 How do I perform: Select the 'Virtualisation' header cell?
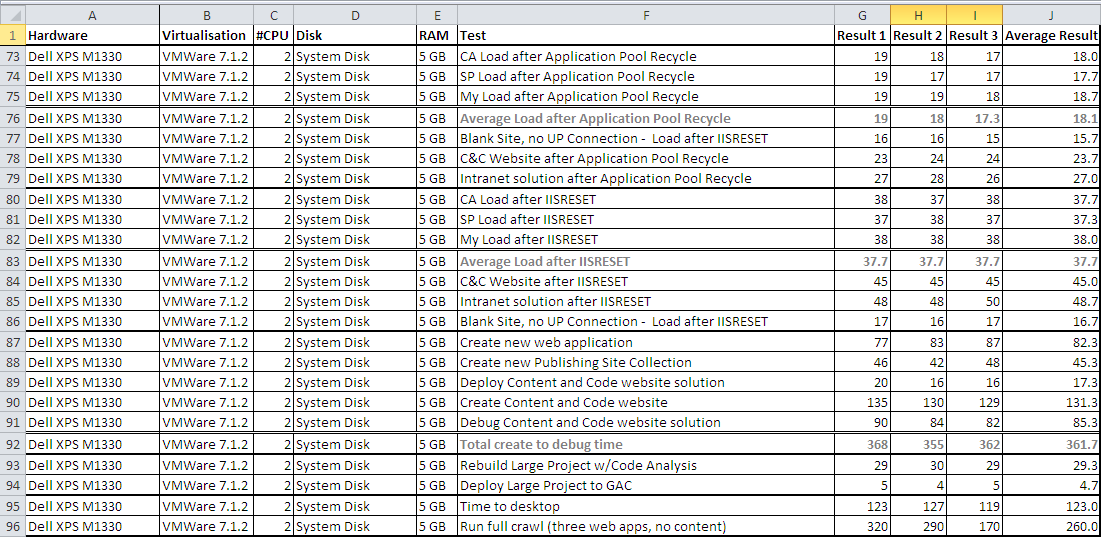pos(206,35)
